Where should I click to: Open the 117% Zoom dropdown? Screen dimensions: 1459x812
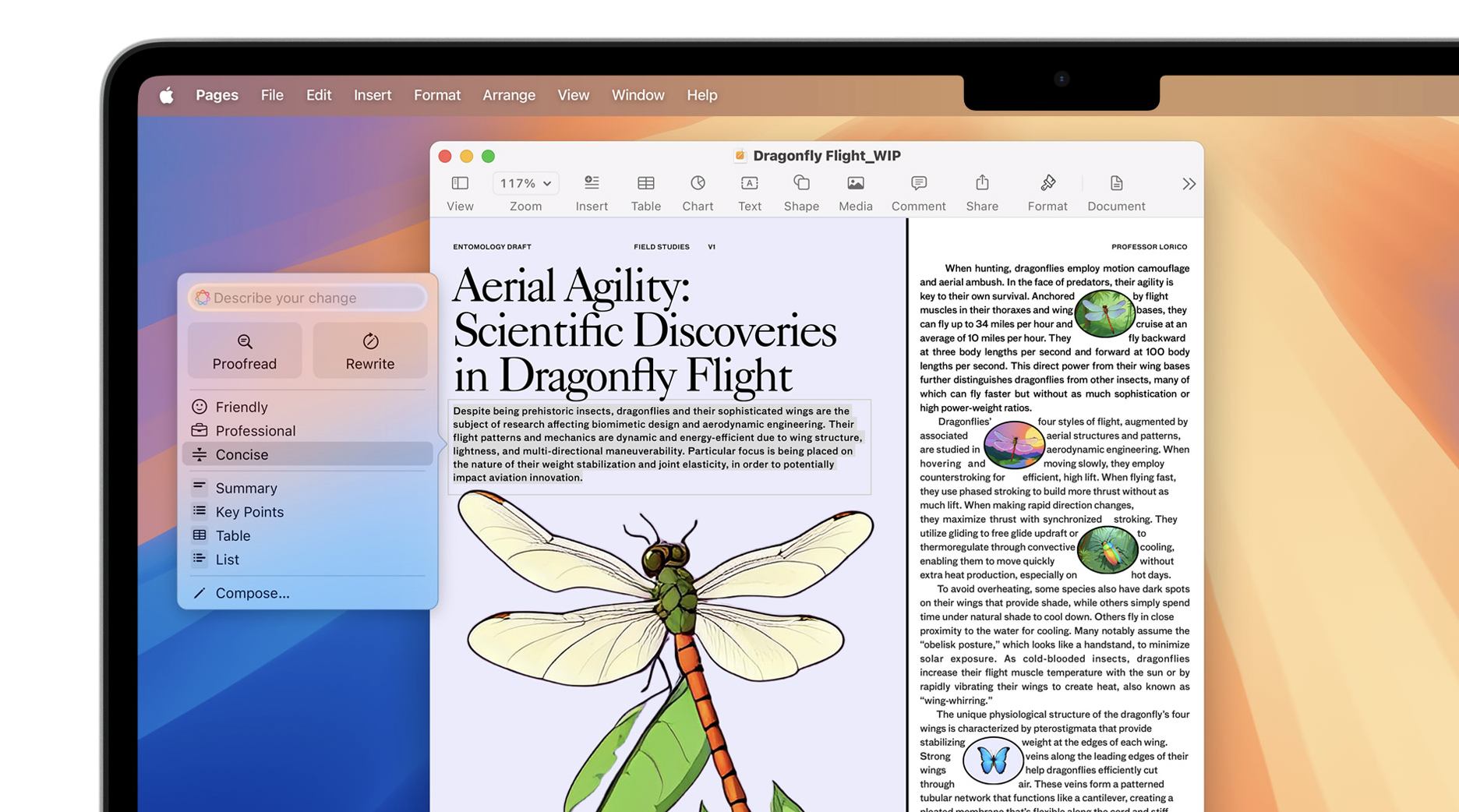pos(525,184)
